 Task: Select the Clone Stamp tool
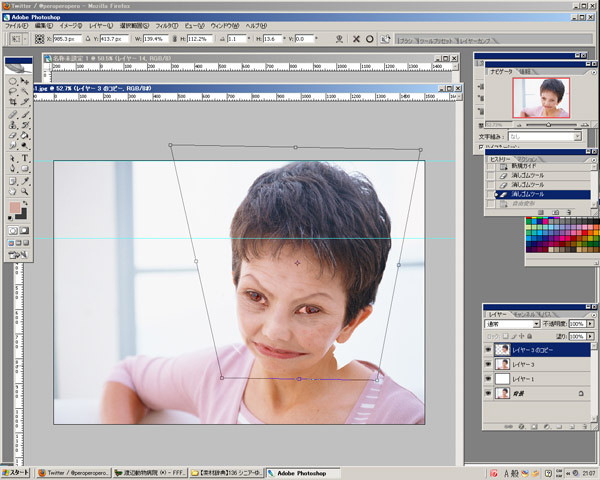[x=13, y=125]
